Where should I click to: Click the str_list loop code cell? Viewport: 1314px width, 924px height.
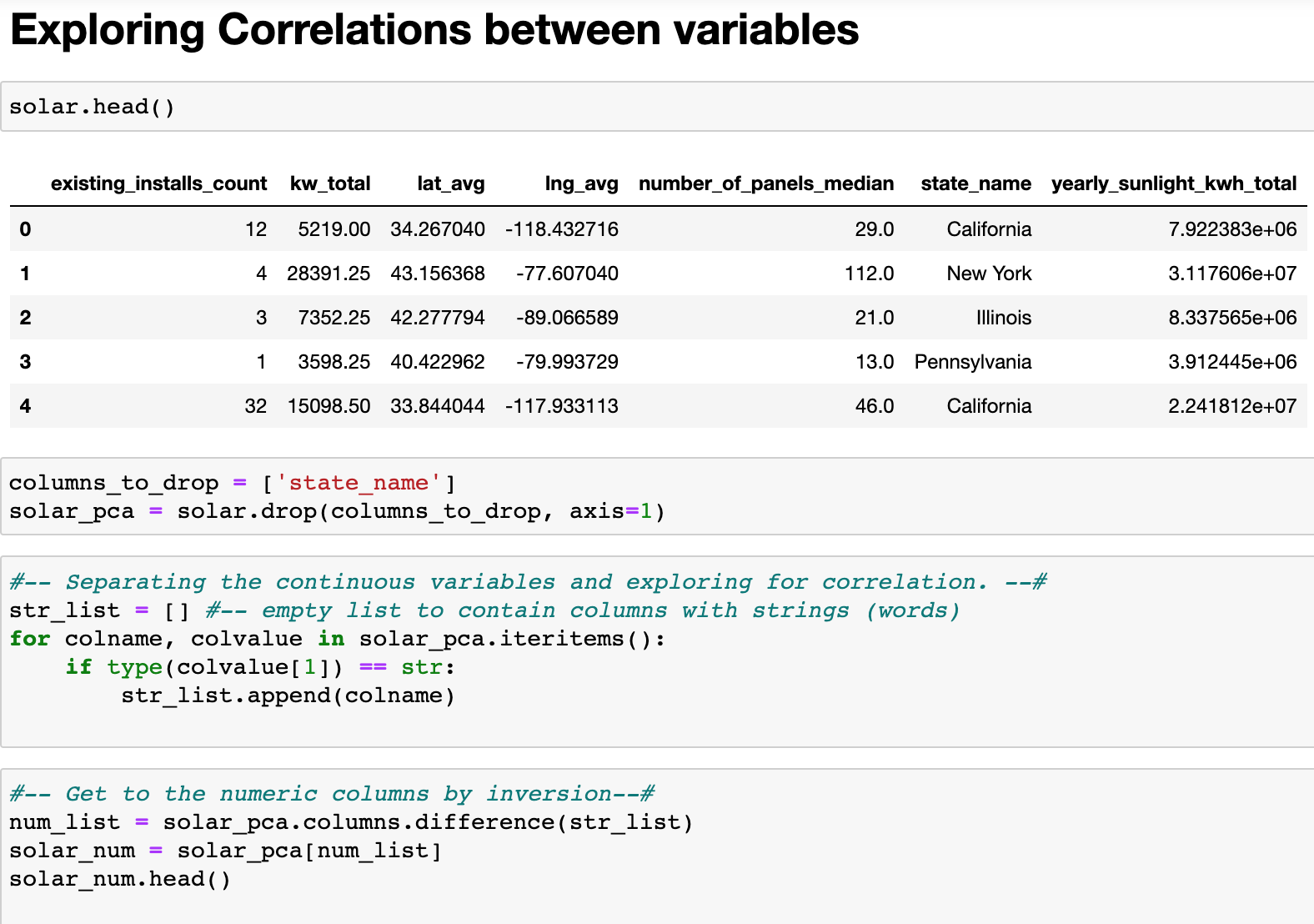tap(657, 652)
